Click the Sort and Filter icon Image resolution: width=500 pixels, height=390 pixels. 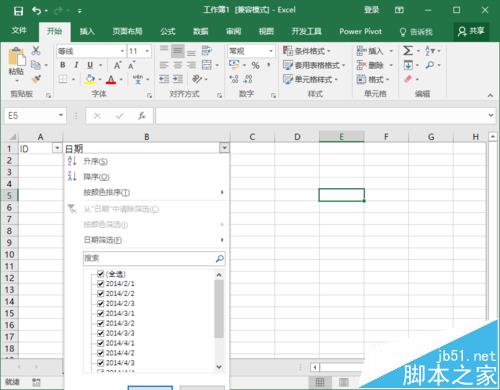coord(430,51)
